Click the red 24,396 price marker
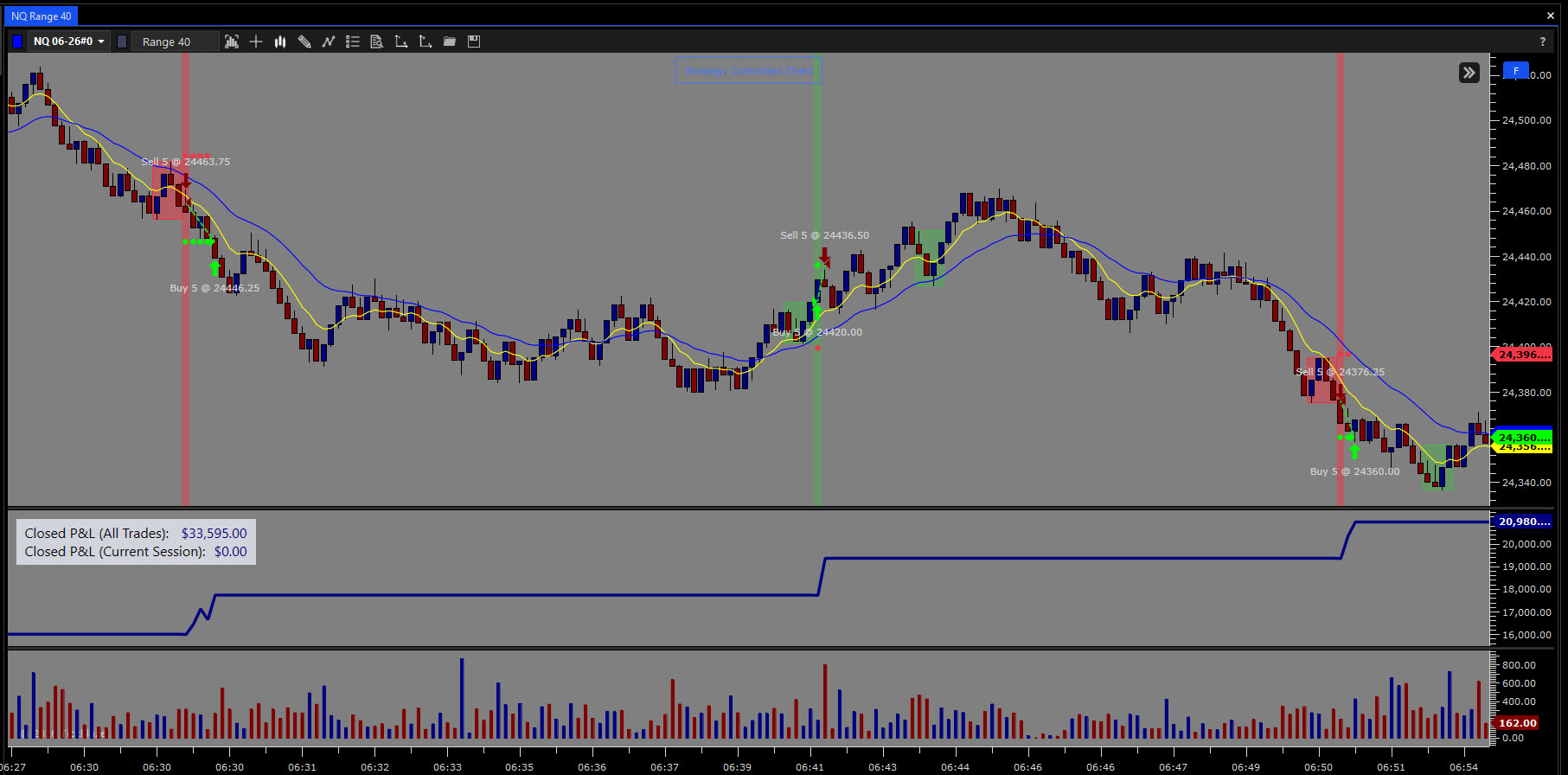Viewport: 1568px width, 775px height. coord(1524,355)
